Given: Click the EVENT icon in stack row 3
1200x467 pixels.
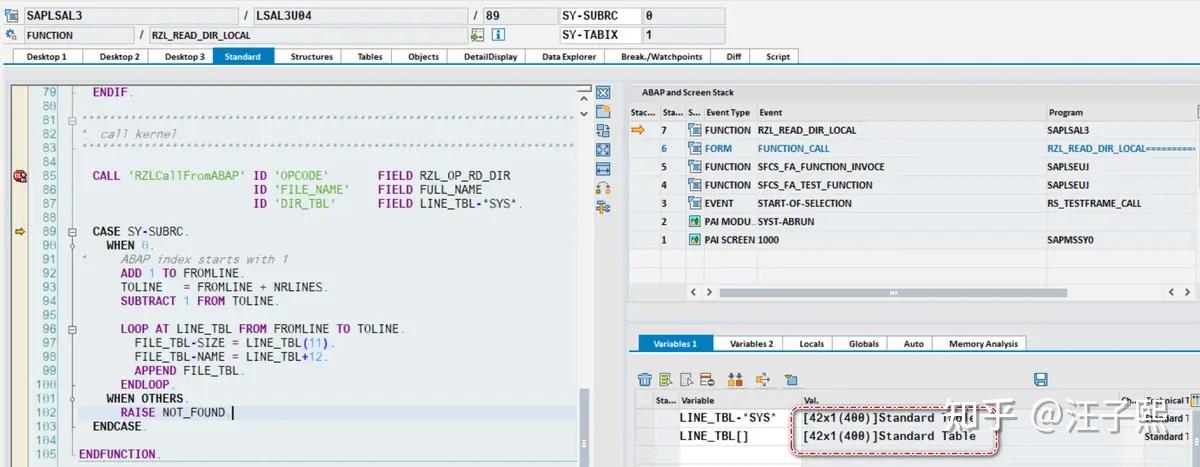Looking at the screenshot, I should [695, 203].
